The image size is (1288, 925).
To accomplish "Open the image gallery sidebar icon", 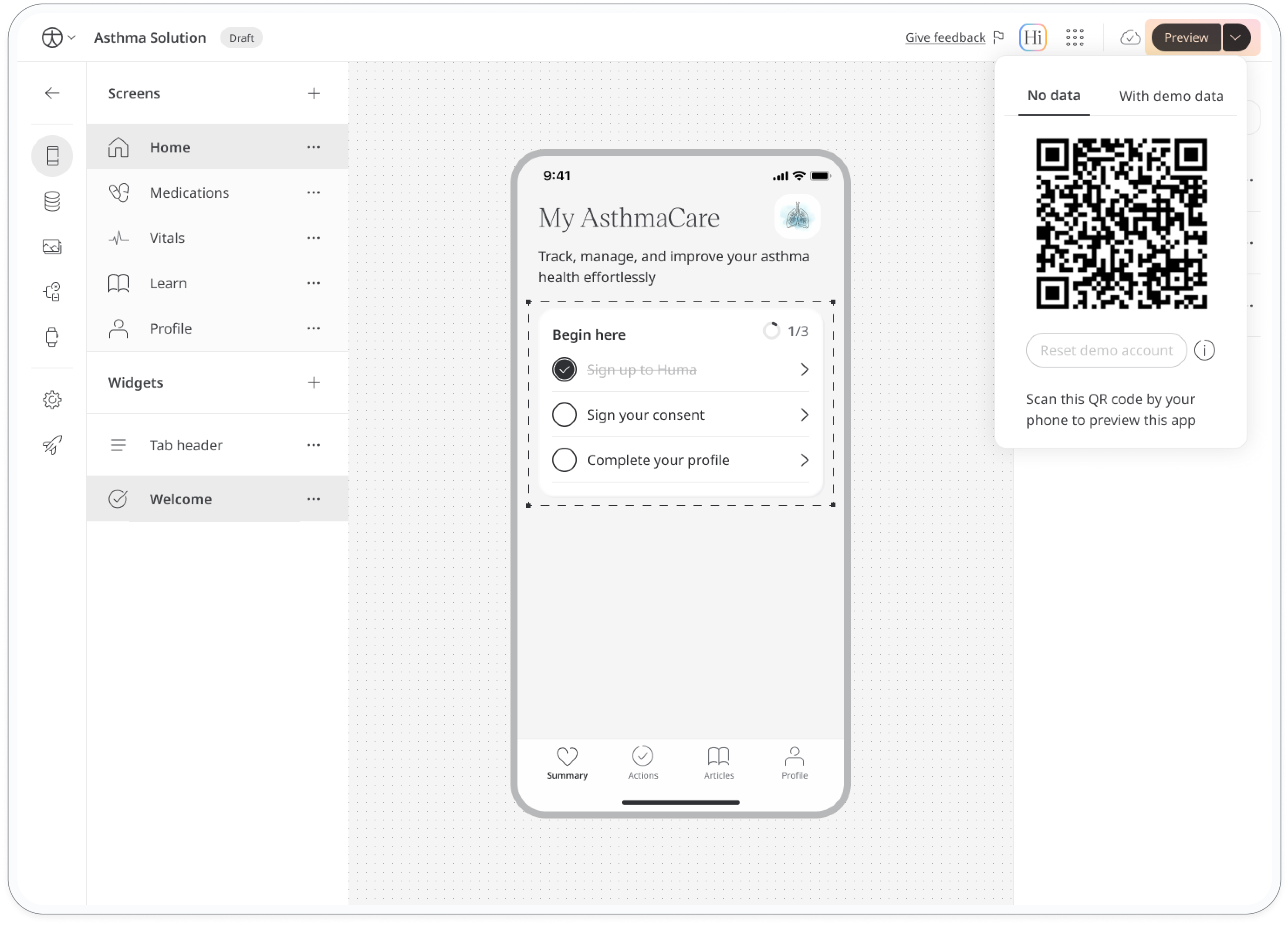I will tap(52, 246).
